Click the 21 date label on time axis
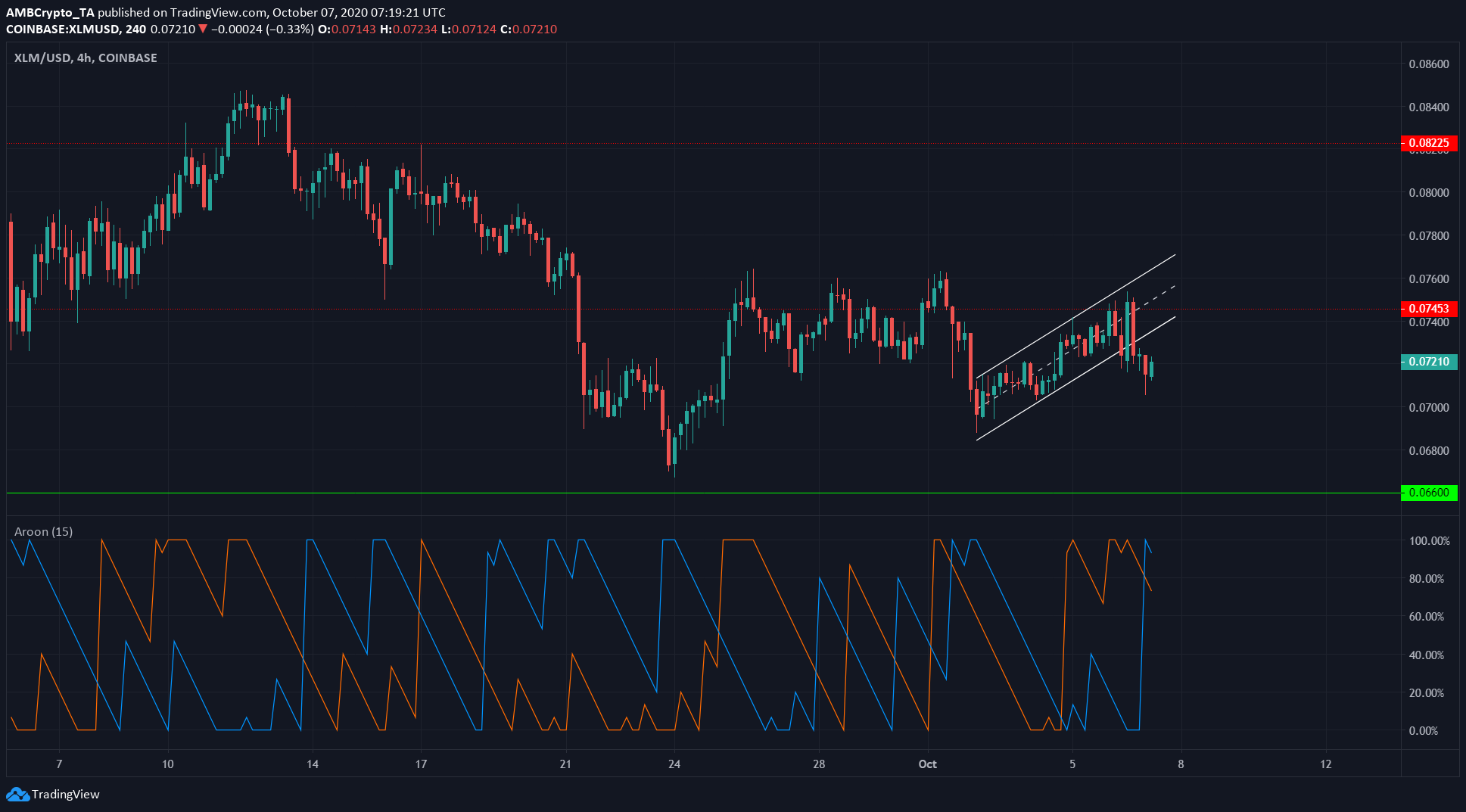This screenshot has width=1466, height=812. (x=565, y=764)
